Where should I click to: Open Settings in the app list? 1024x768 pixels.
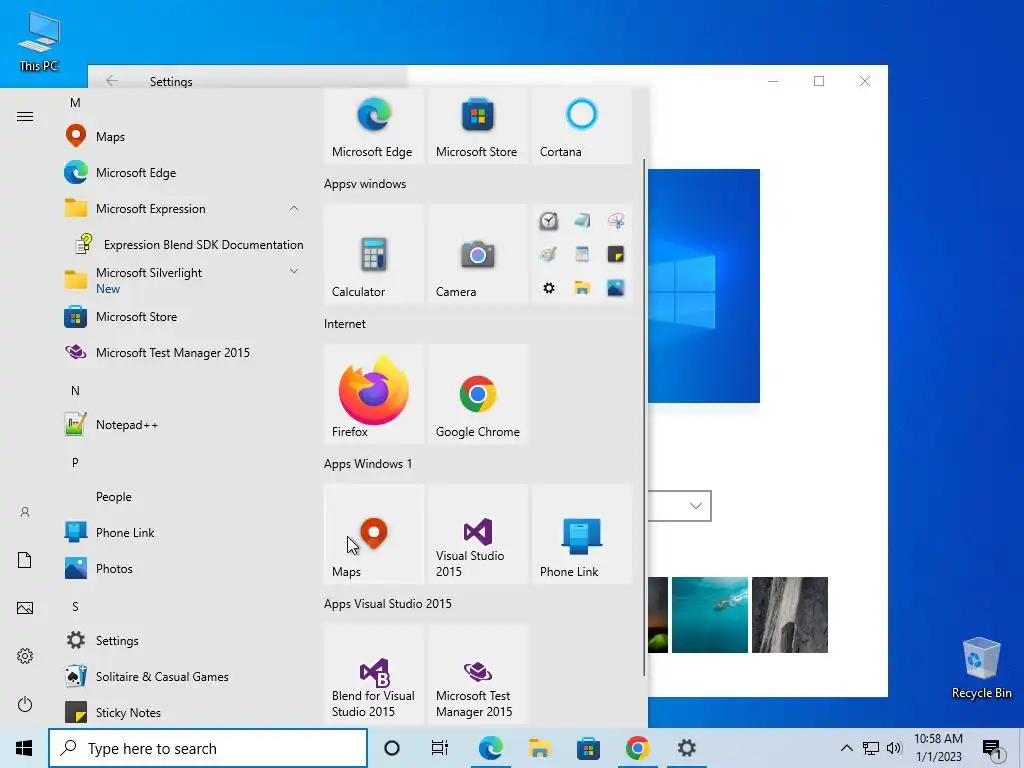point(186,641)
